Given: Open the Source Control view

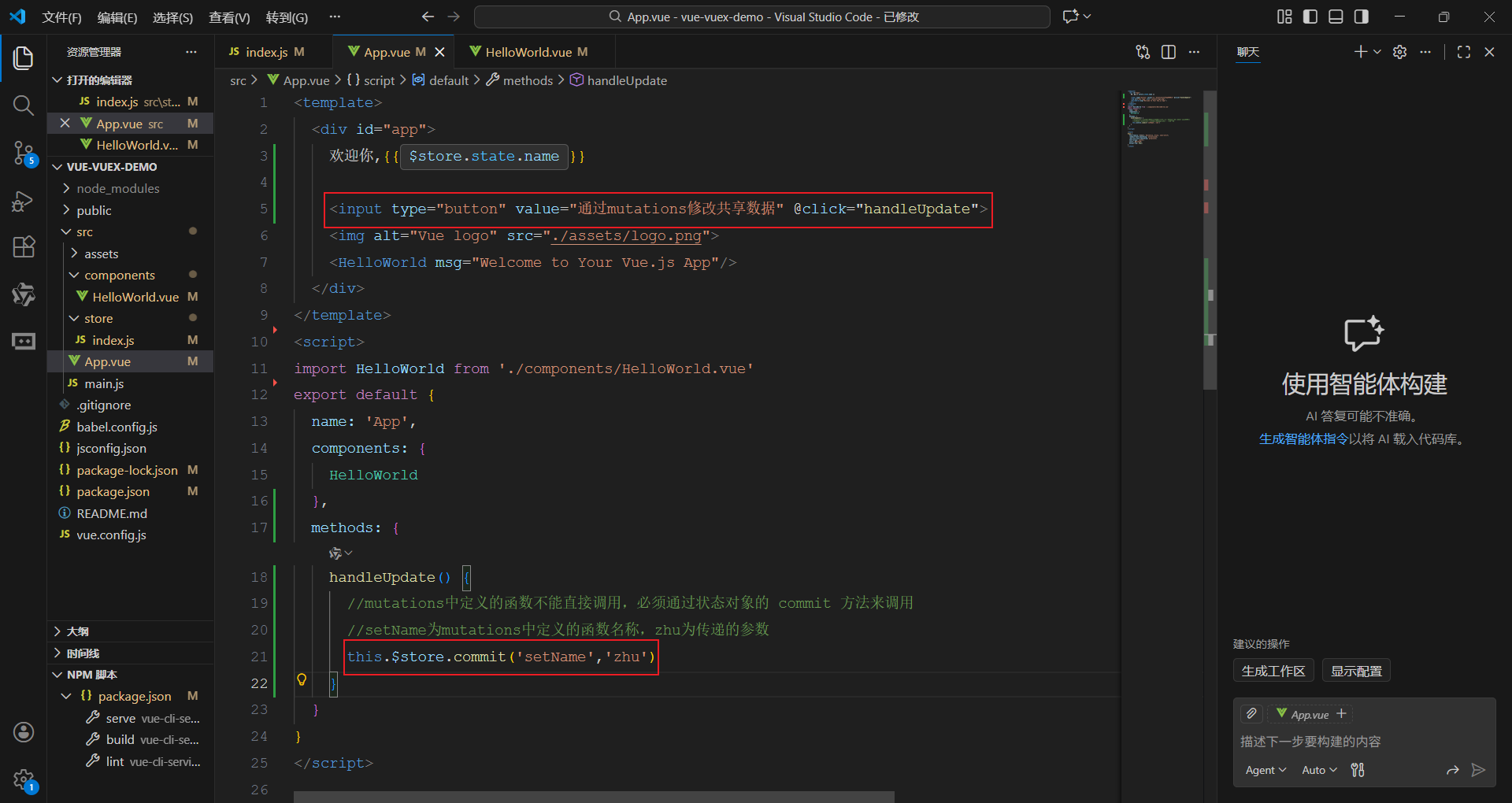Looking at the screenshot, I should (x=24, y=154).
